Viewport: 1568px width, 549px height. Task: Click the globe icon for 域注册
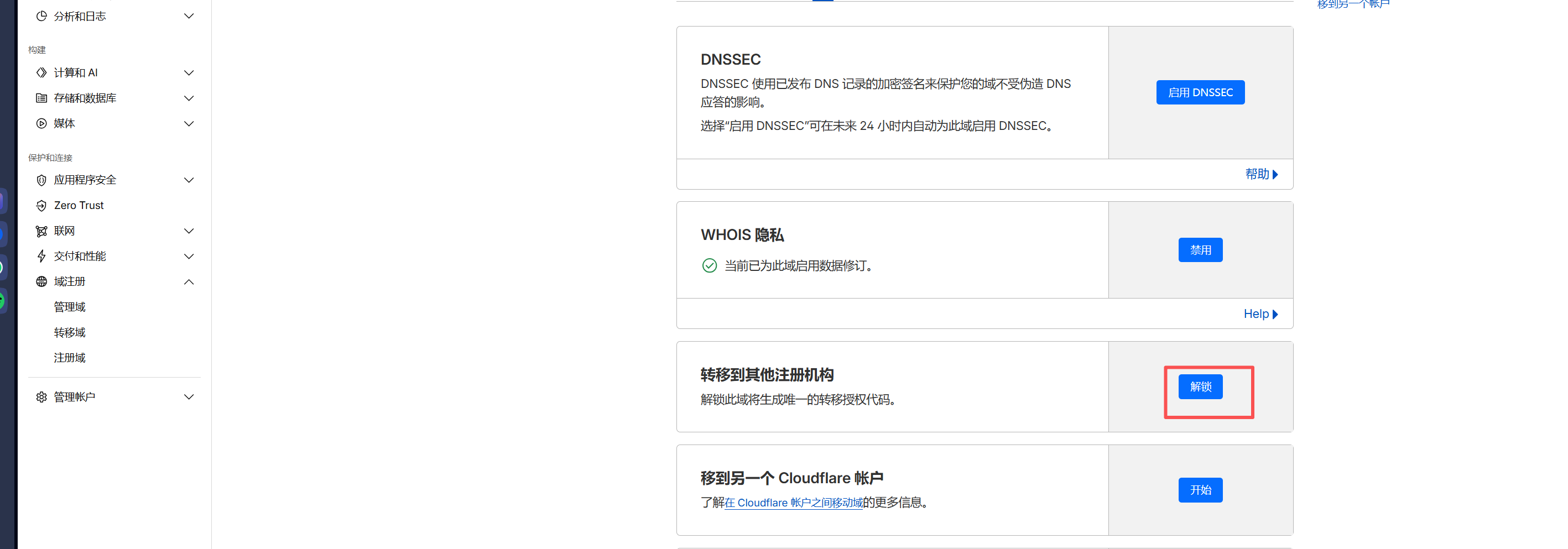click(x=41, y=282)
